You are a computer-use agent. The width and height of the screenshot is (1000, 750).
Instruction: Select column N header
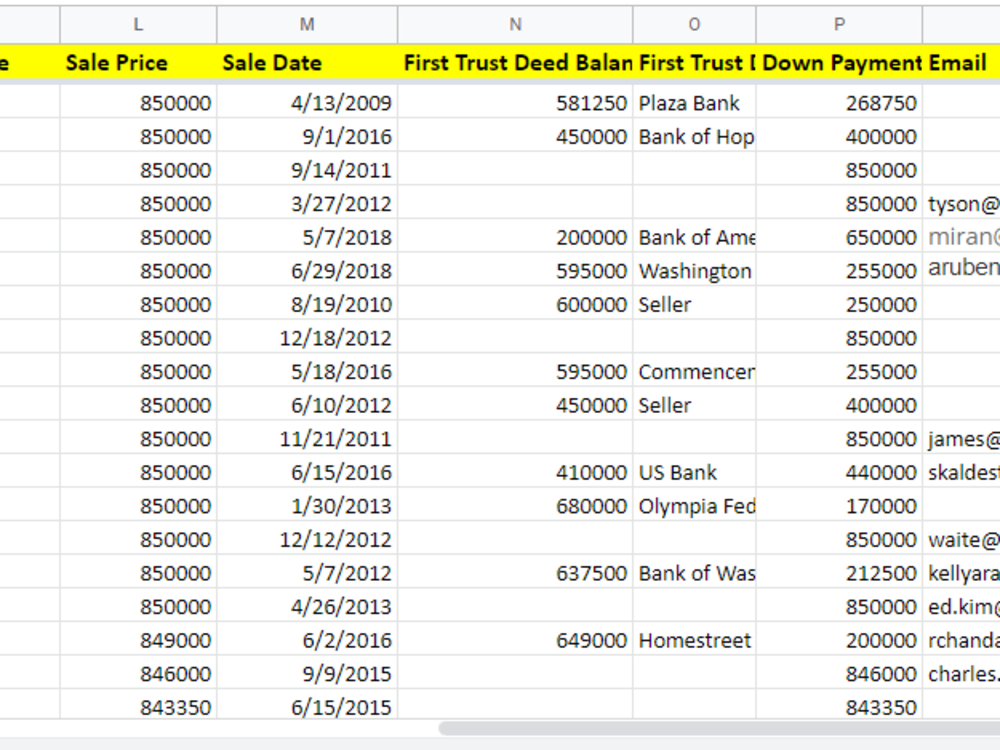coord(515,24)
